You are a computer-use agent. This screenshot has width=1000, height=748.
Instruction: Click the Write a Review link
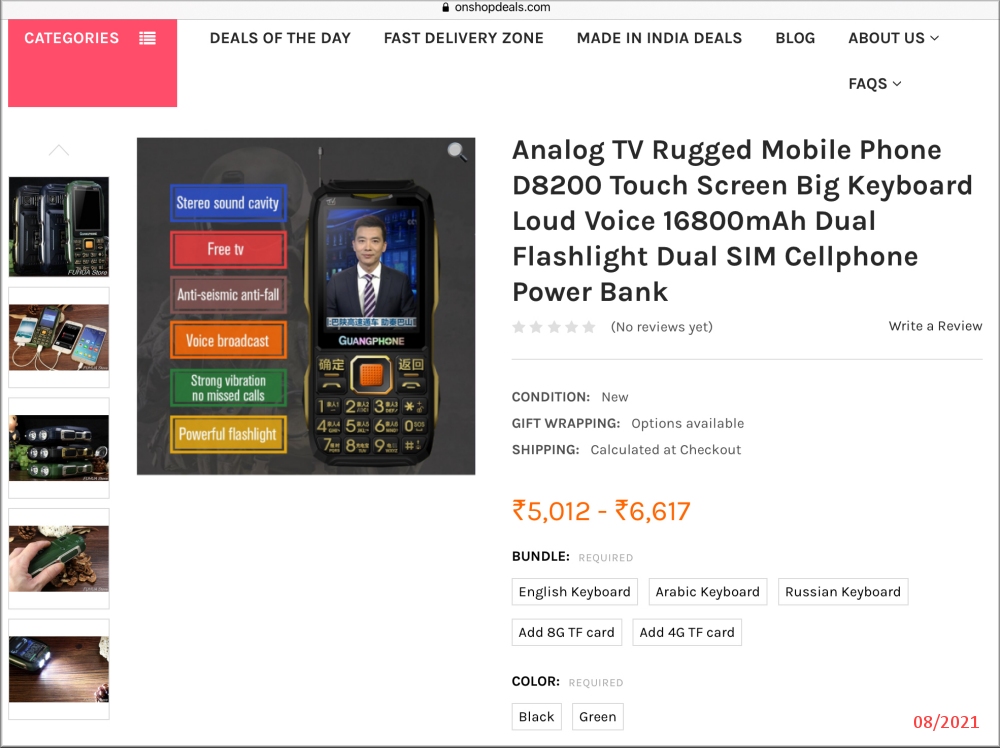click(935, 326)
